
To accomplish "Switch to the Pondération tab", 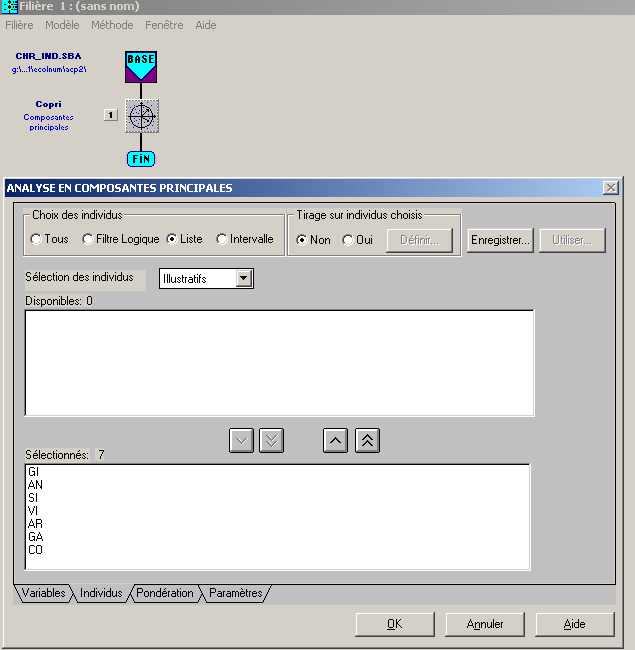I will click(165, 593).
